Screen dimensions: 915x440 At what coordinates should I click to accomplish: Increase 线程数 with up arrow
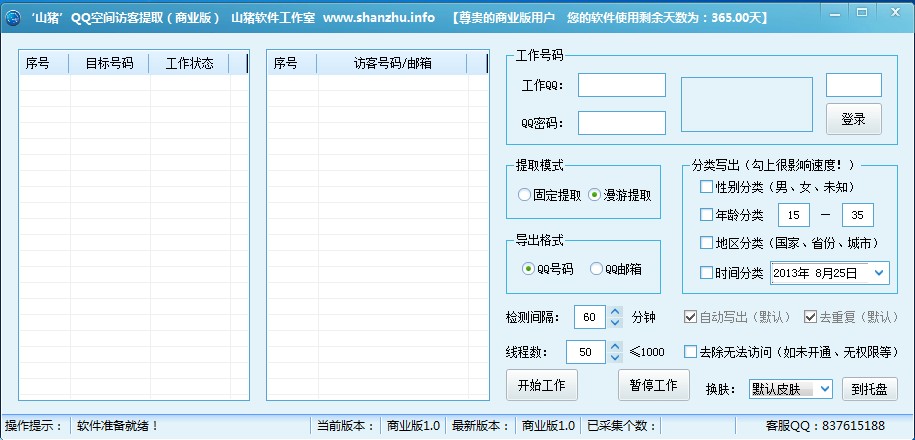pyautogui.click(x=615, y=347)
